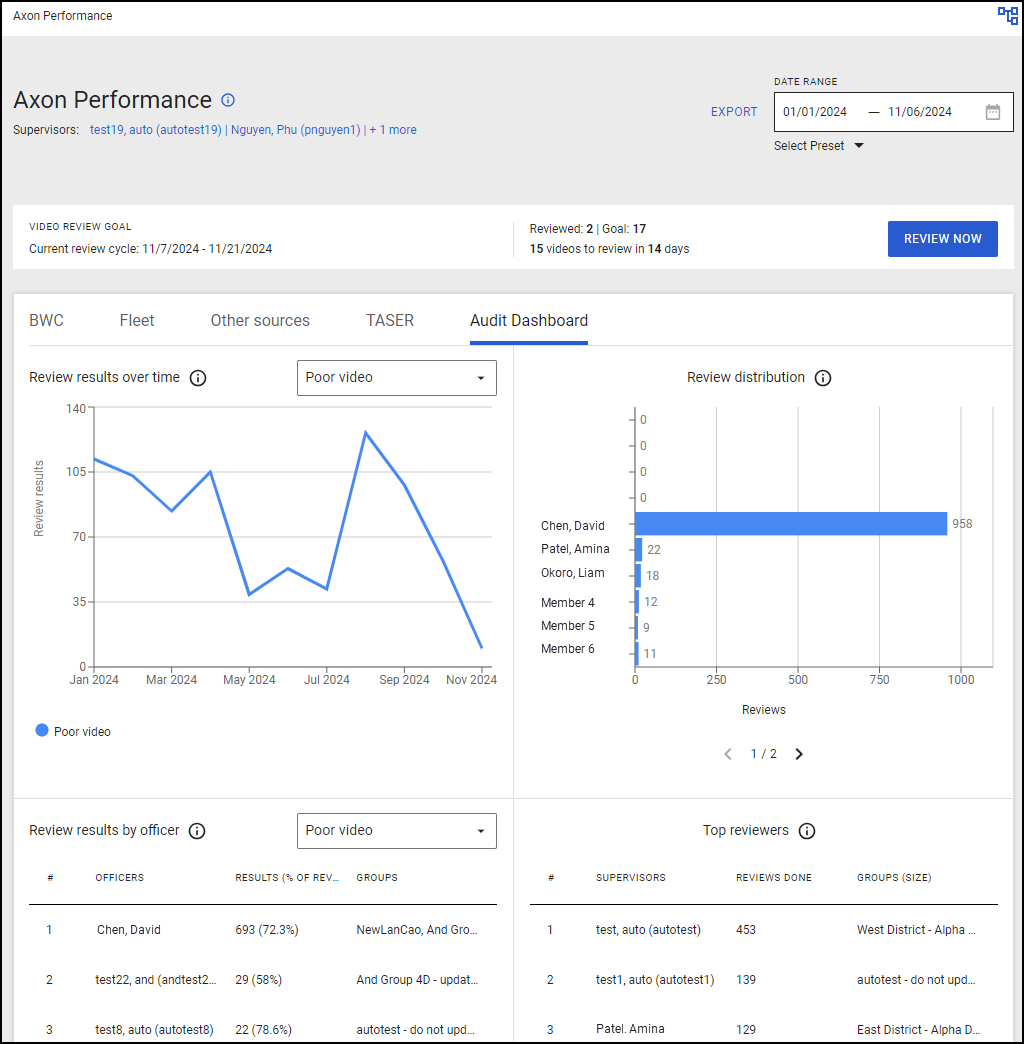Click the info icon next to Review results by officer
The height and width of the screenshot is (1044, 1024).
[197, 831]
